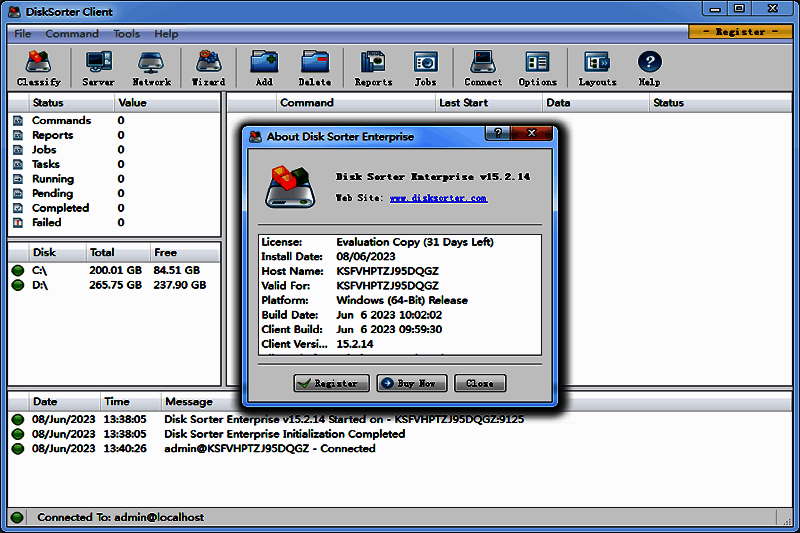
Task: Open the Help menu
Action: tap(166, 34)
